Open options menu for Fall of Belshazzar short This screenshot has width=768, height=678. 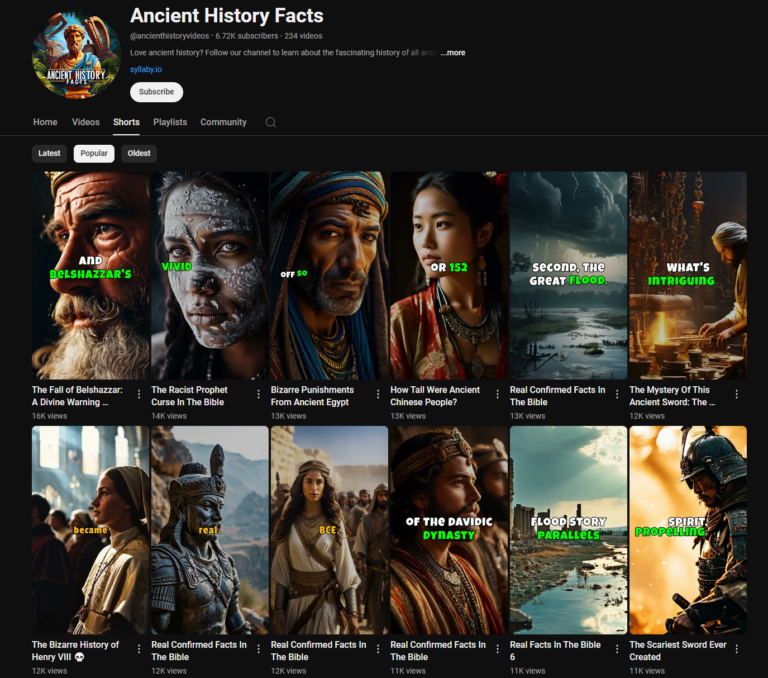pos(139,394)
